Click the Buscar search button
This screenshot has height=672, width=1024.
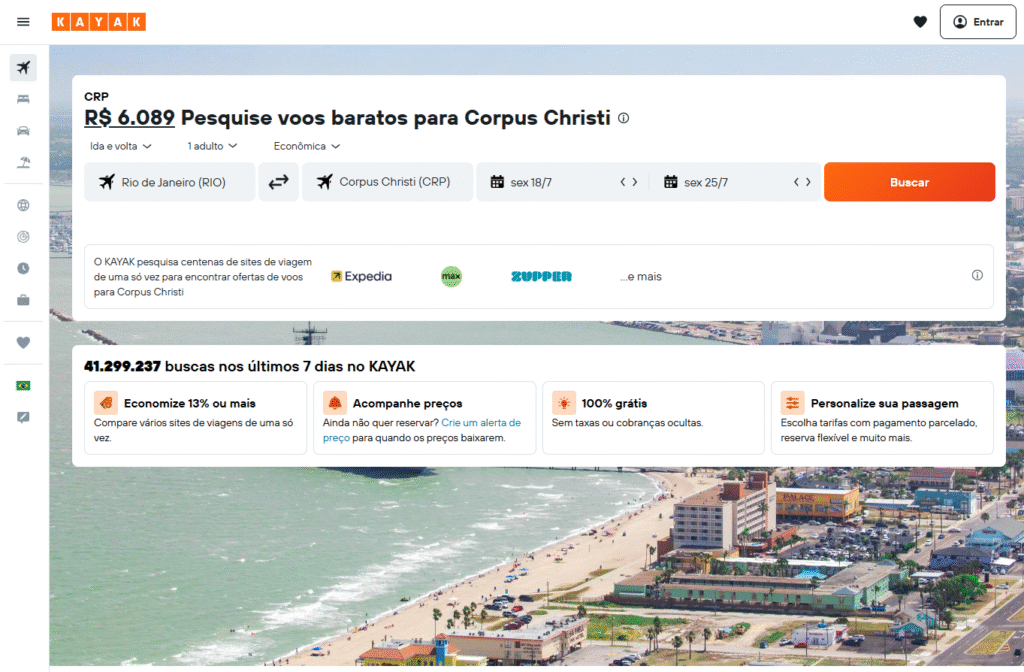[x=909, y=182]
